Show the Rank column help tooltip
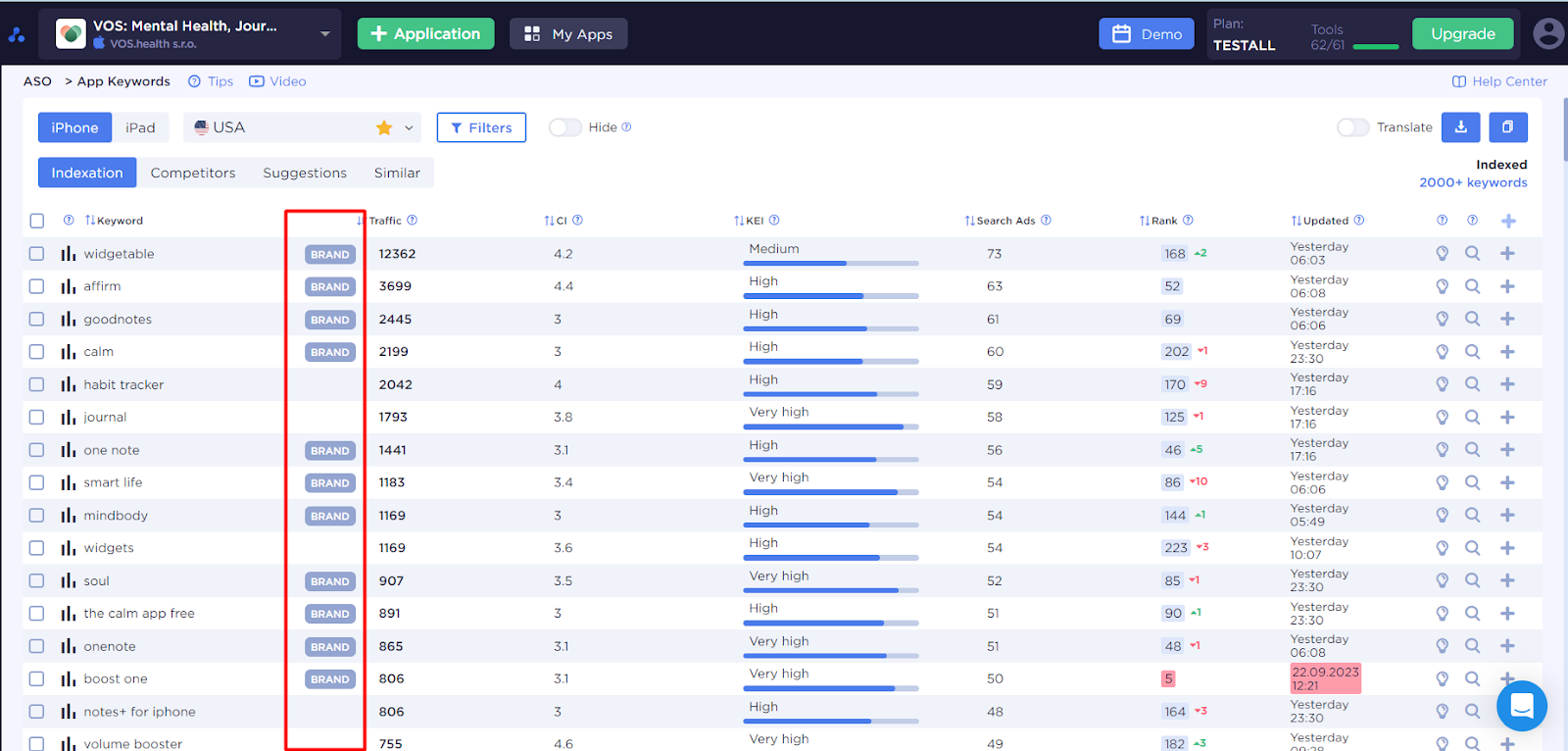The width and height of the screenshot is (1568, 751). [x=1188, y=221]
